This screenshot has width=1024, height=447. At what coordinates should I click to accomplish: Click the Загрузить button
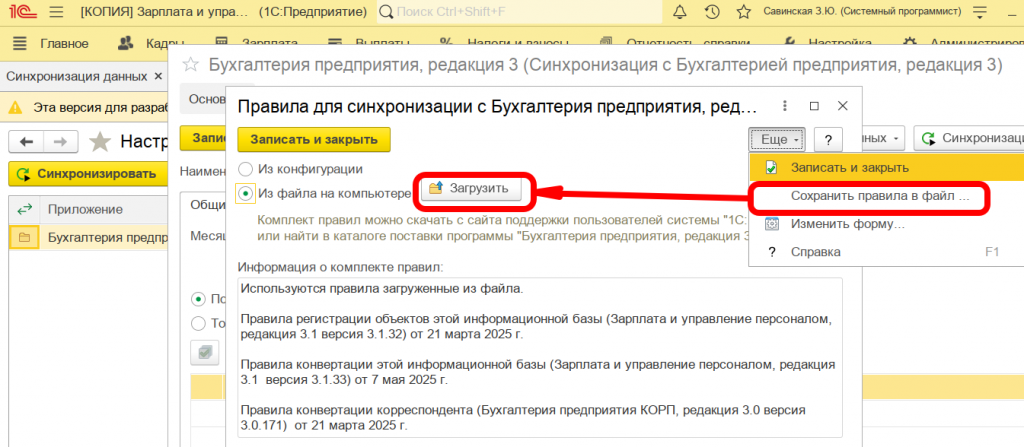pos(470,188)
